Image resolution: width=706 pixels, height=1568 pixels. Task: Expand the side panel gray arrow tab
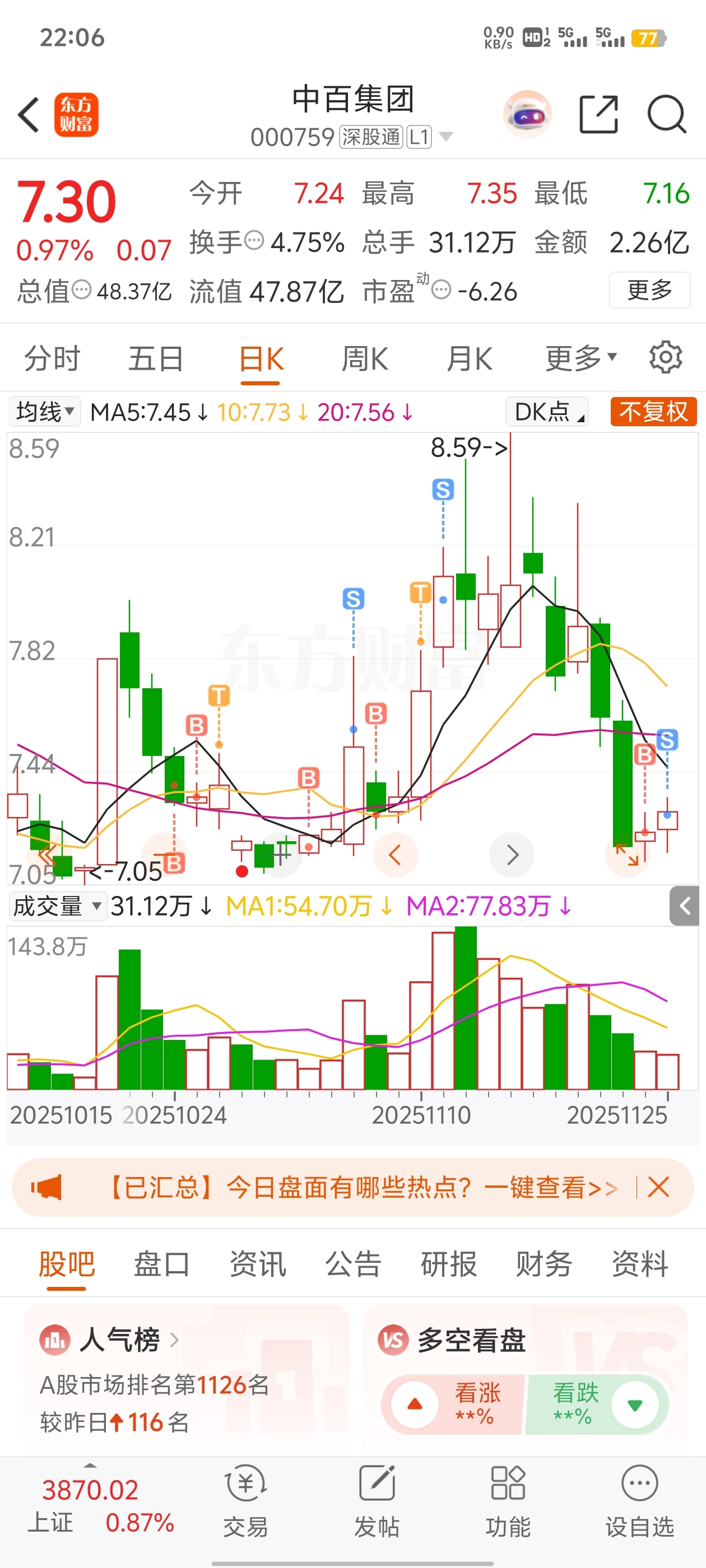pos(685,906)
